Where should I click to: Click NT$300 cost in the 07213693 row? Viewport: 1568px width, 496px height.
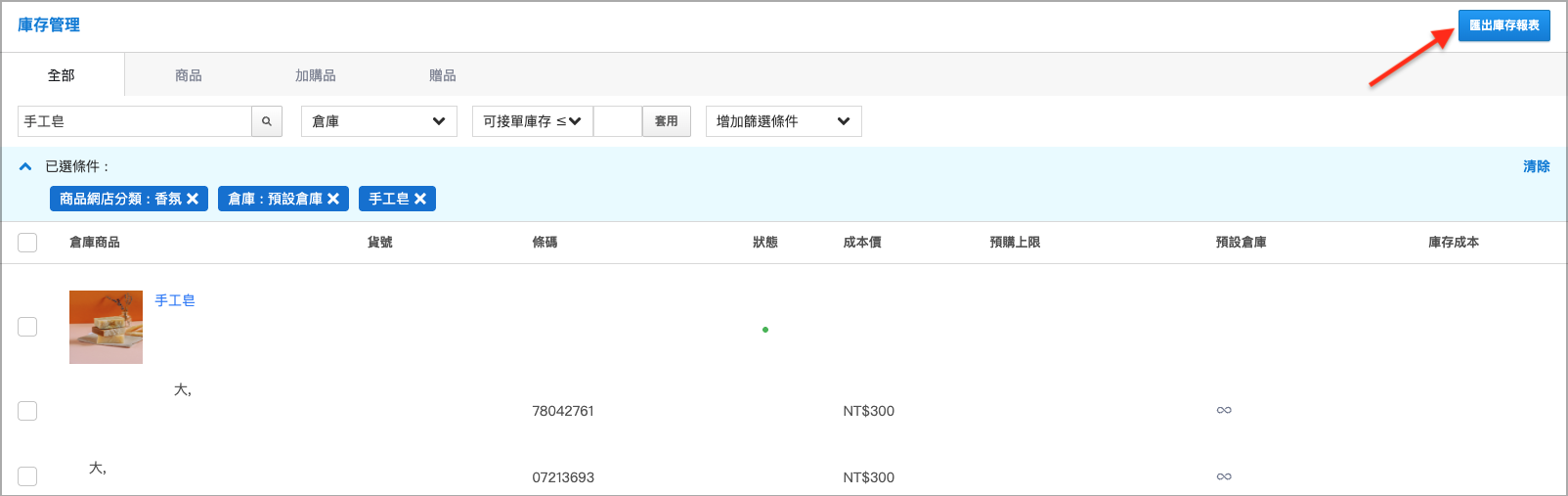pos(869,477)
